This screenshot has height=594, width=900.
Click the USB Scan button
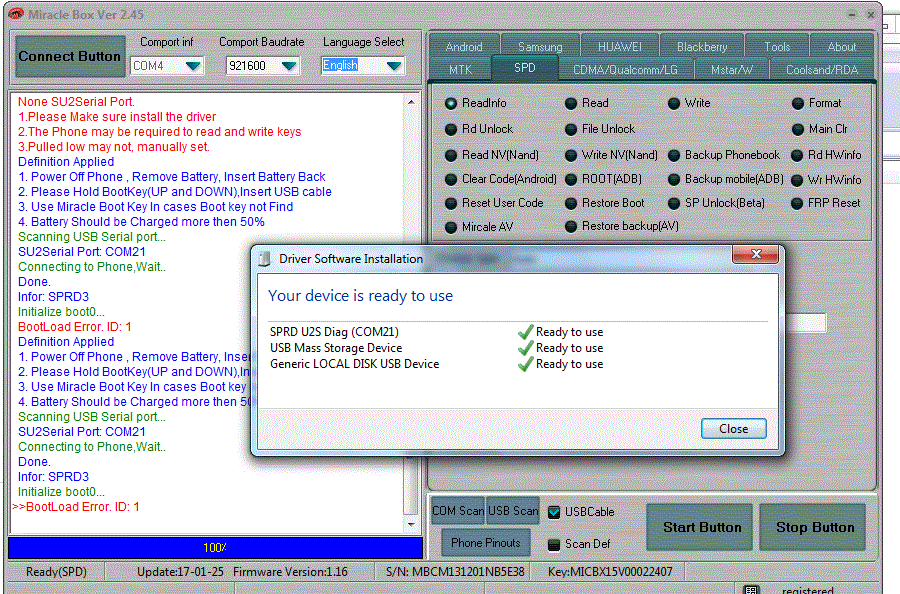tap(513, 511)
